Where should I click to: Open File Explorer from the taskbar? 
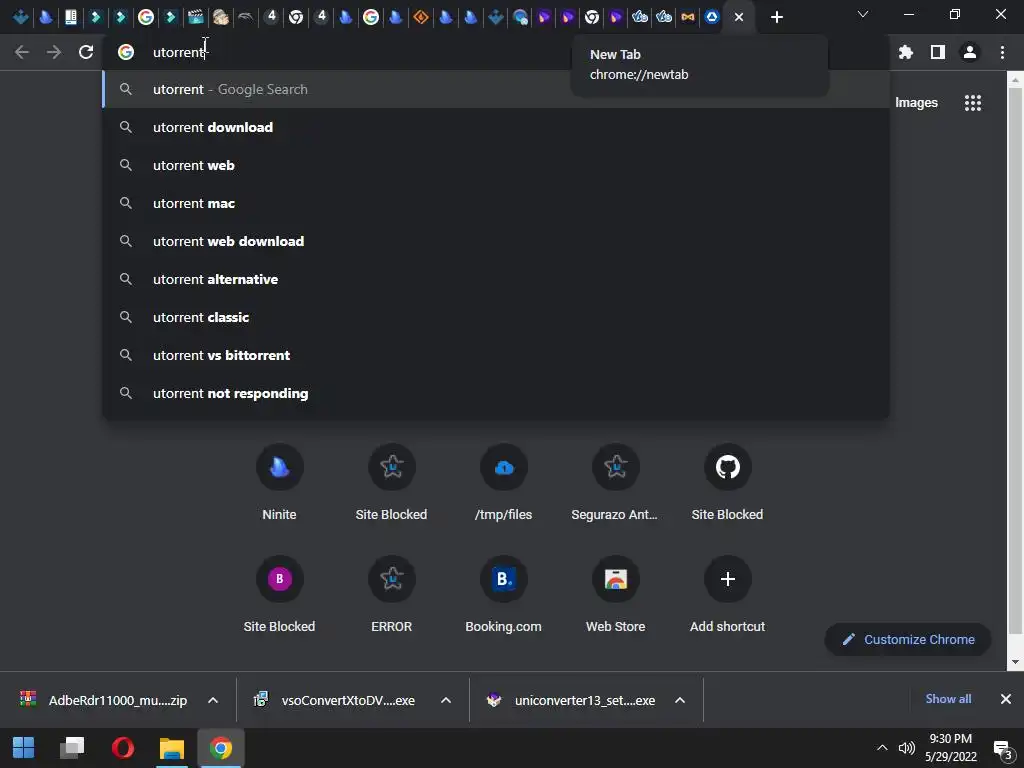click(x=172, y=748)
